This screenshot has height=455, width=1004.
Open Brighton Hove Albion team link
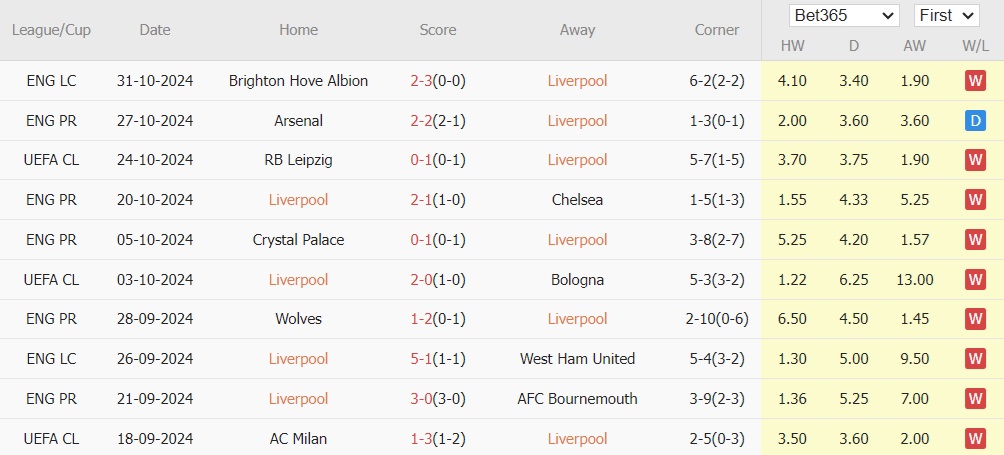click(298, 81)
